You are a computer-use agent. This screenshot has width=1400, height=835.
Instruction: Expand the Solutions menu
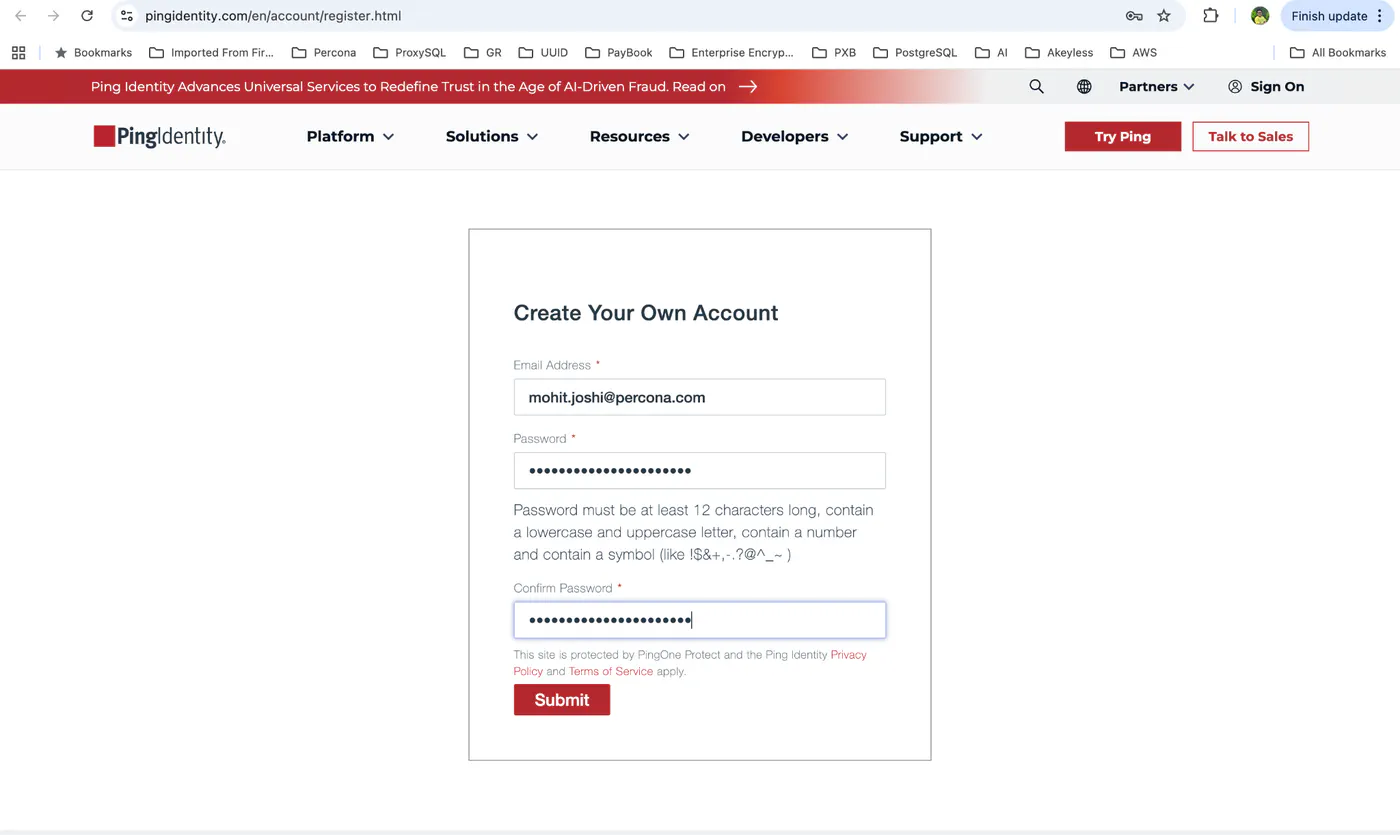(492, 137)
